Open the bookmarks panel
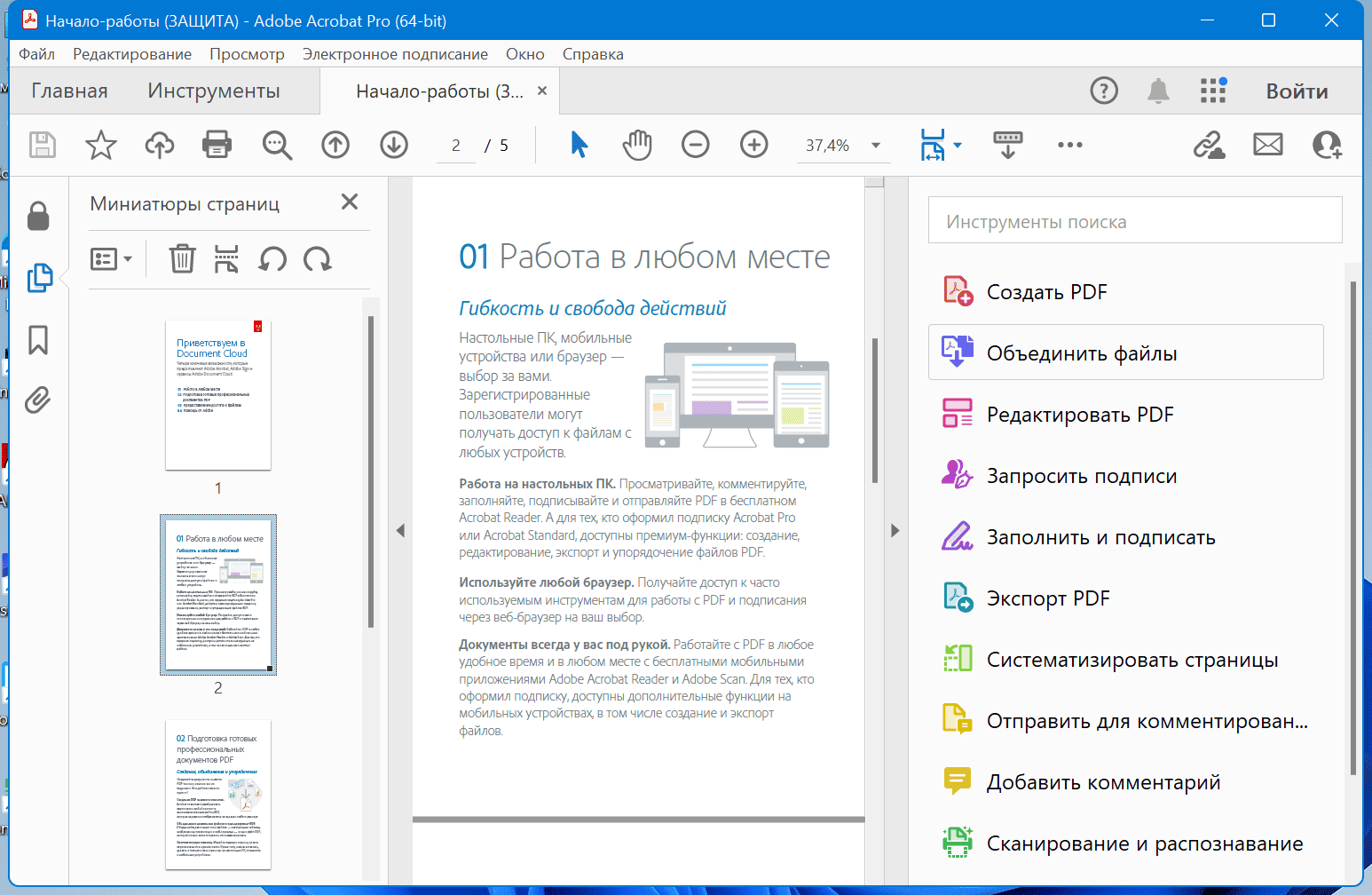 (38, 339)
